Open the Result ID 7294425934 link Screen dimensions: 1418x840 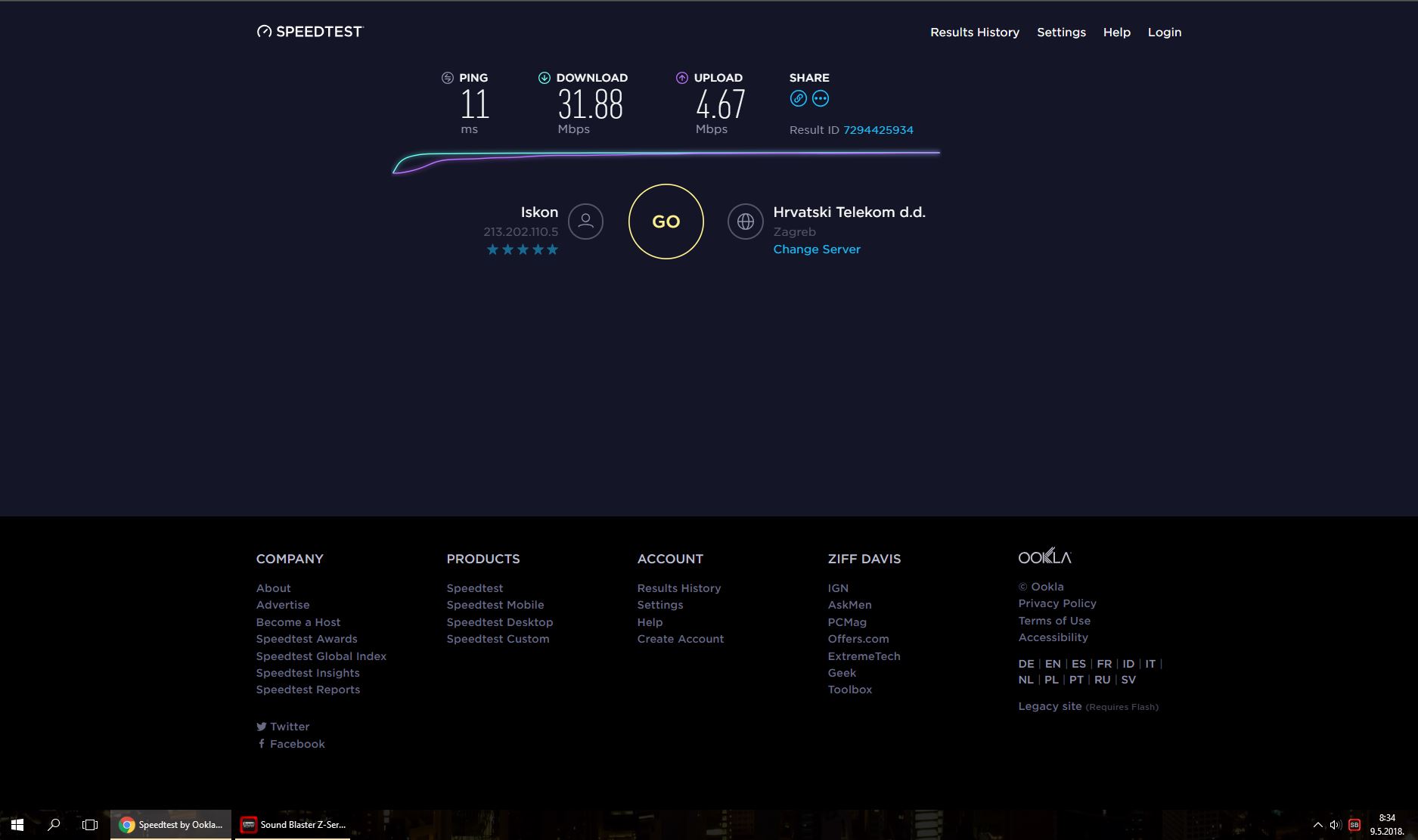click(x=878, y=130)
